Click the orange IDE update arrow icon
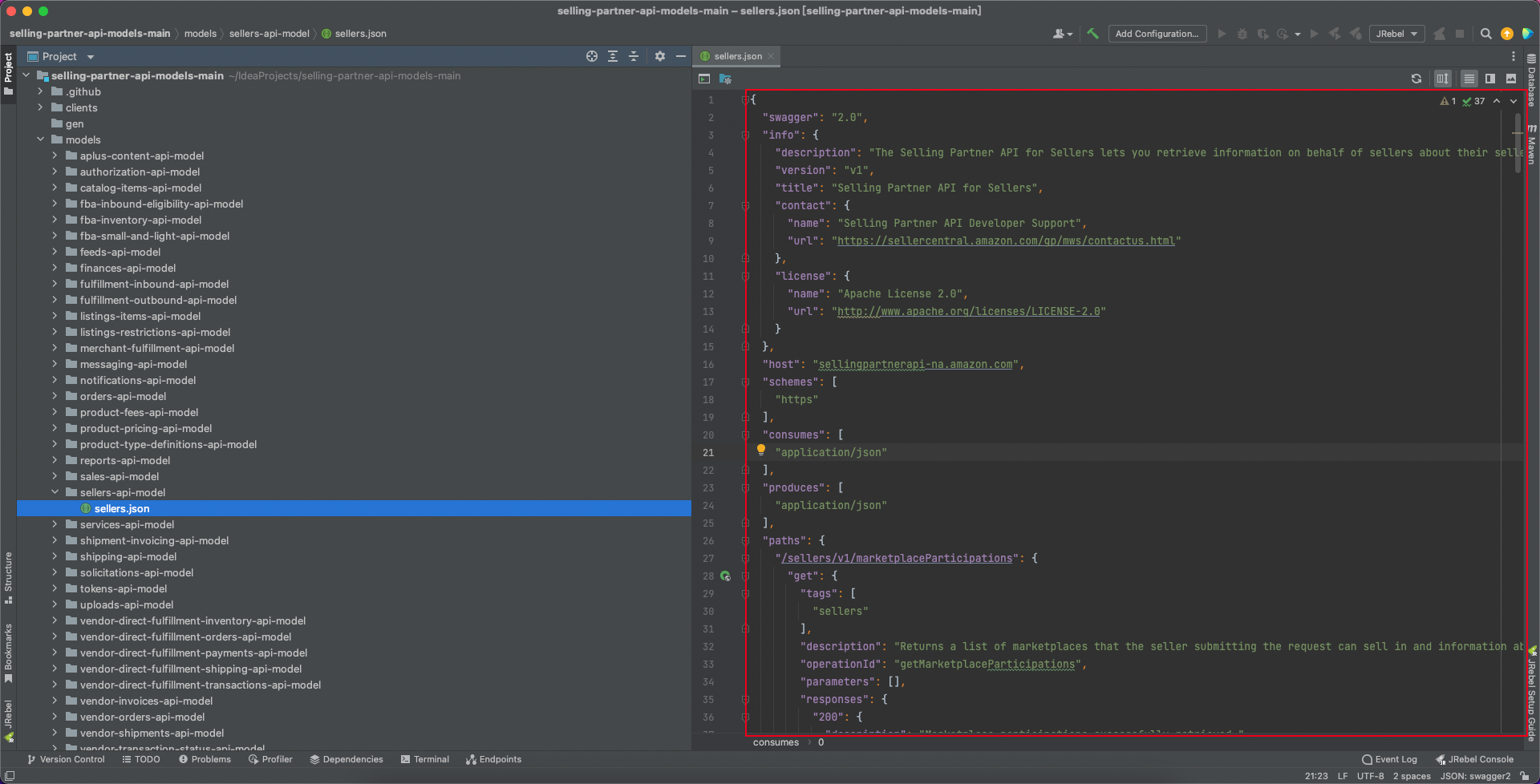Screen dimensions: 1540x784 (x=1507, y=34)
